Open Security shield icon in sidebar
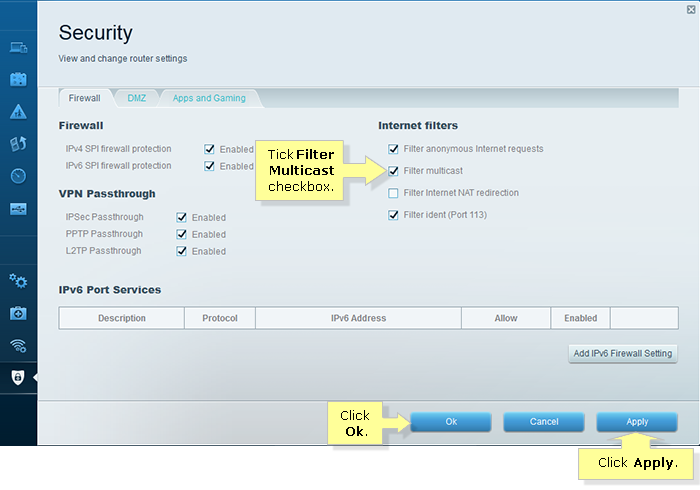The width and height of the screenshot is (700, 490). point(18,378)
